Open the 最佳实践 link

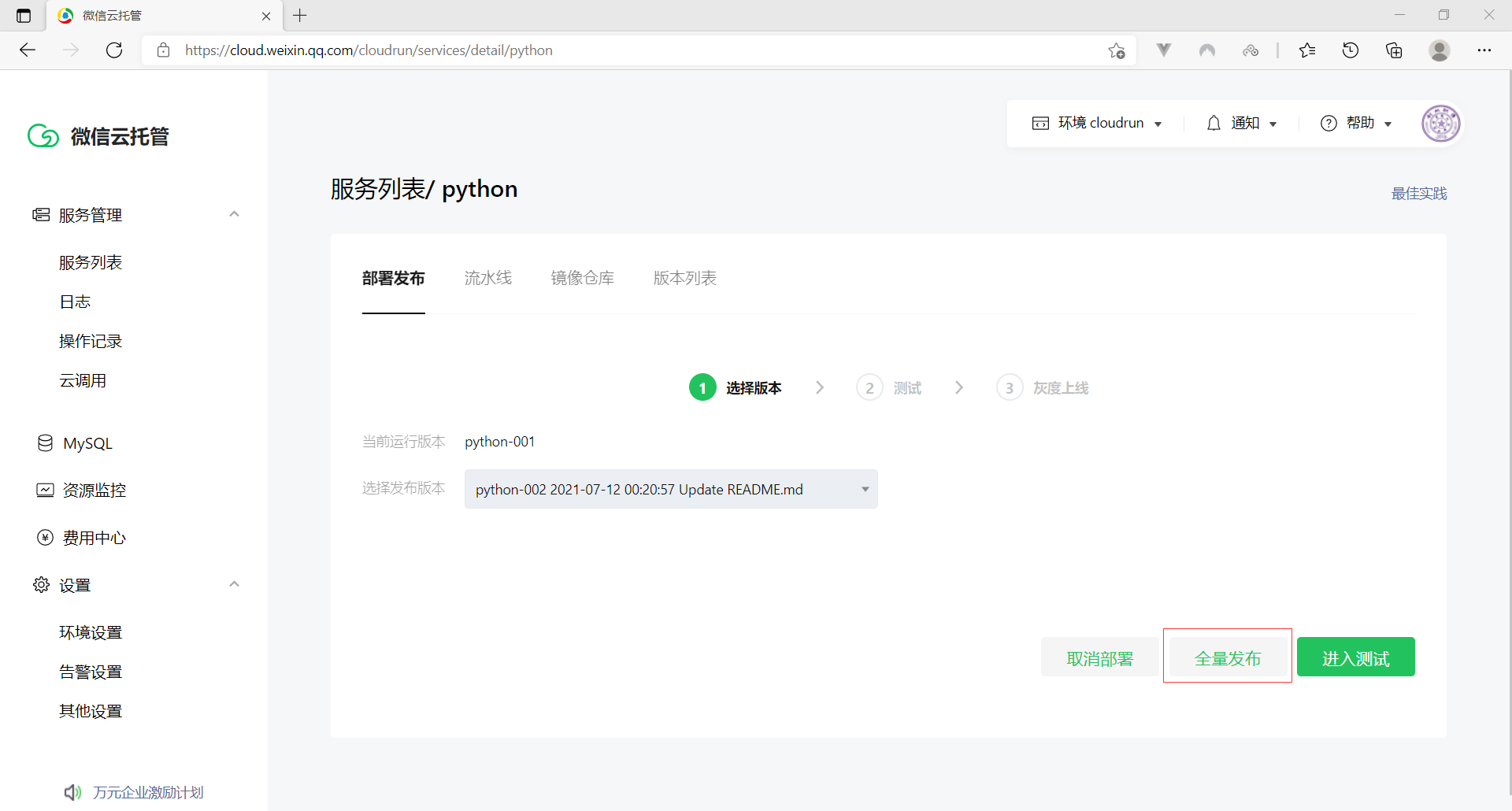[x=1418, y=194]
